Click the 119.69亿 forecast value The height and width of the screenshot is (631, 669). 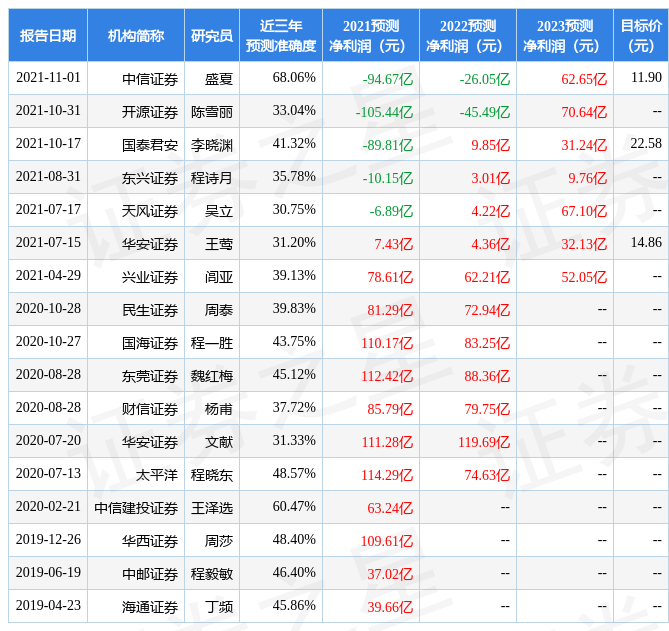484,442
